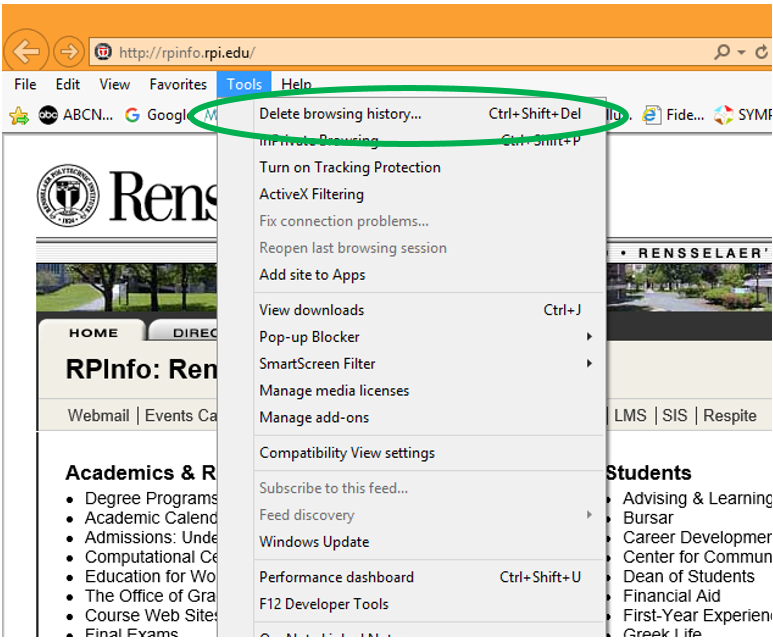Image resolution: width=773 pixels, height=642 pixels.
Task: Open the Career Developmen... link
Action: pyautogui.click(x=697, y=537)
